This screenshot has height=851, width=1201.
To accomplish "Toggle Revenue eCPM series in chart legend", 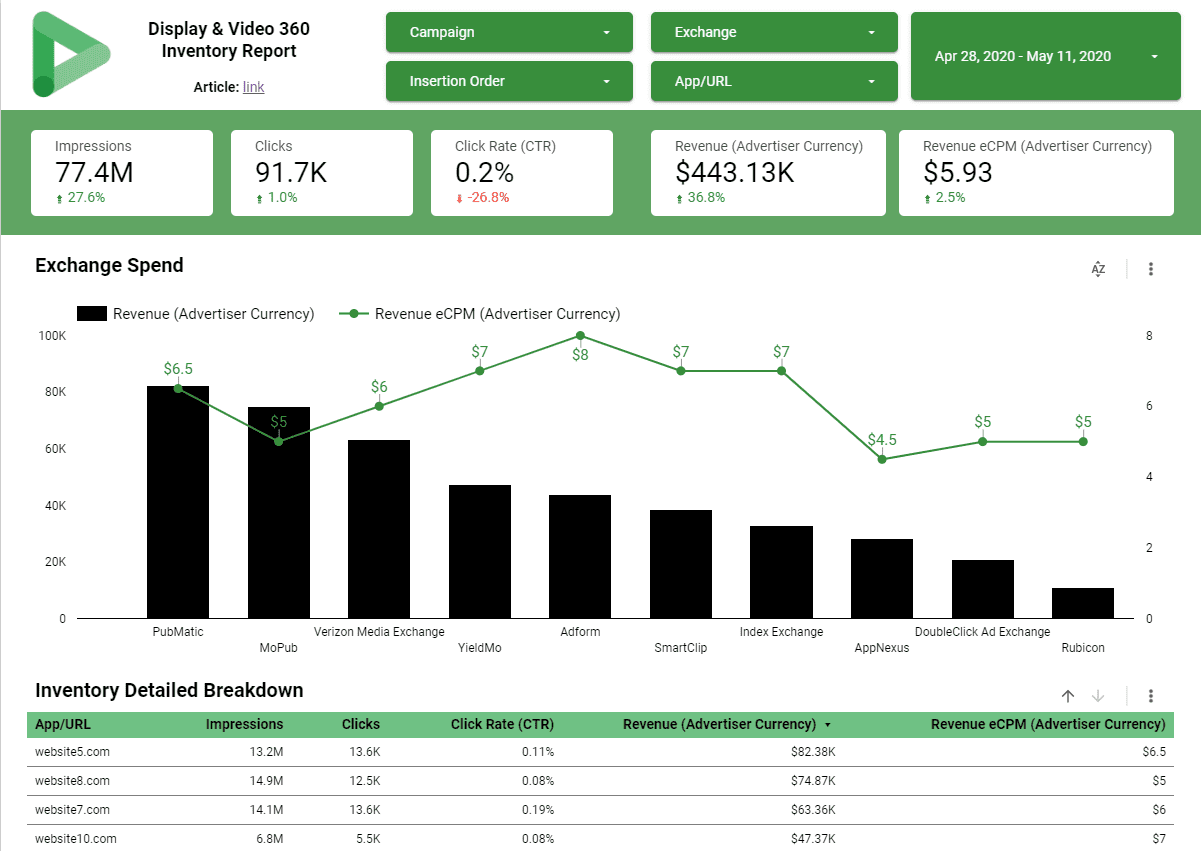I will pyautogui.click(x=480, y=314).
